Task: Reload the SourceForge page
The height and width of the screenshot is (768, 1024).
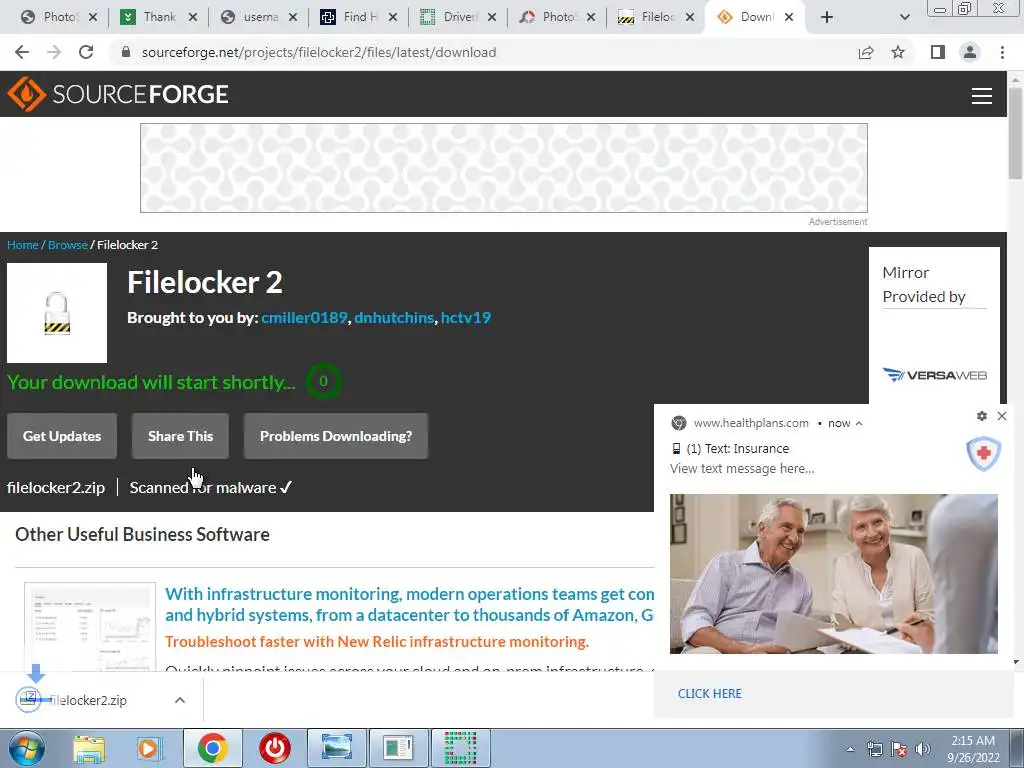Action: pos(86,52)
